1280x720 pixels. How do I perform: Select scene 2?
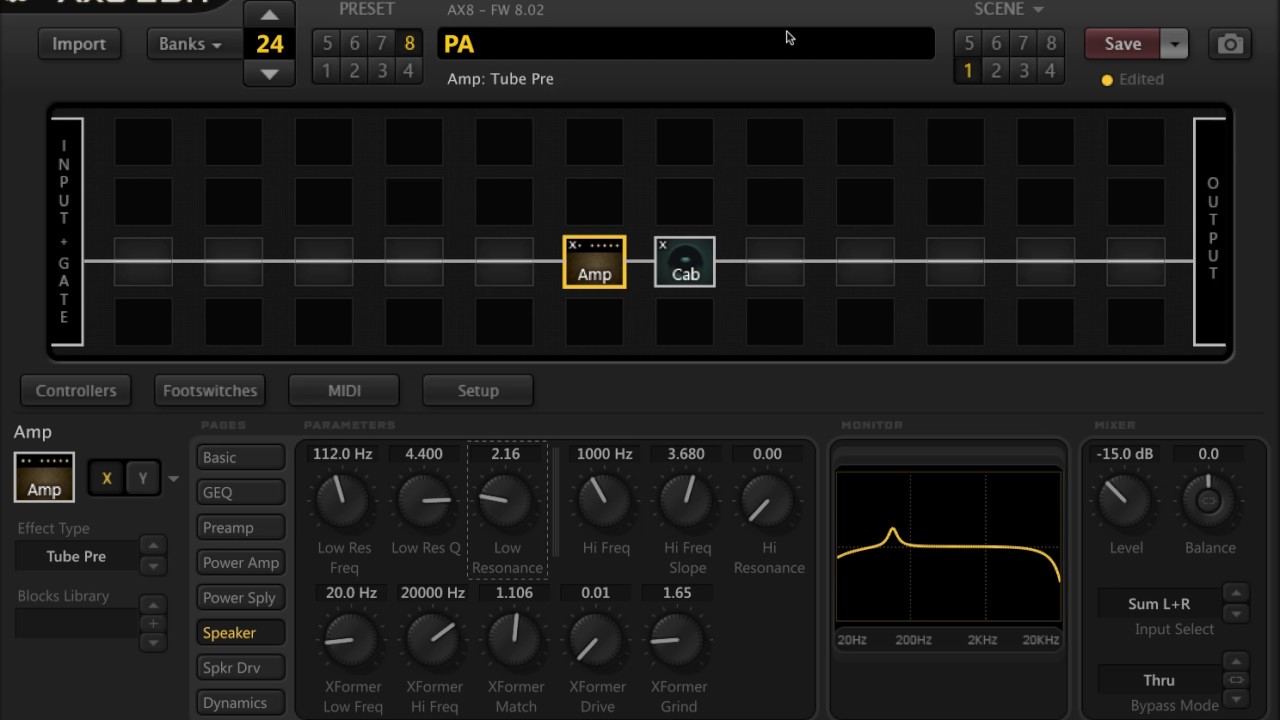tap(996, 71)
